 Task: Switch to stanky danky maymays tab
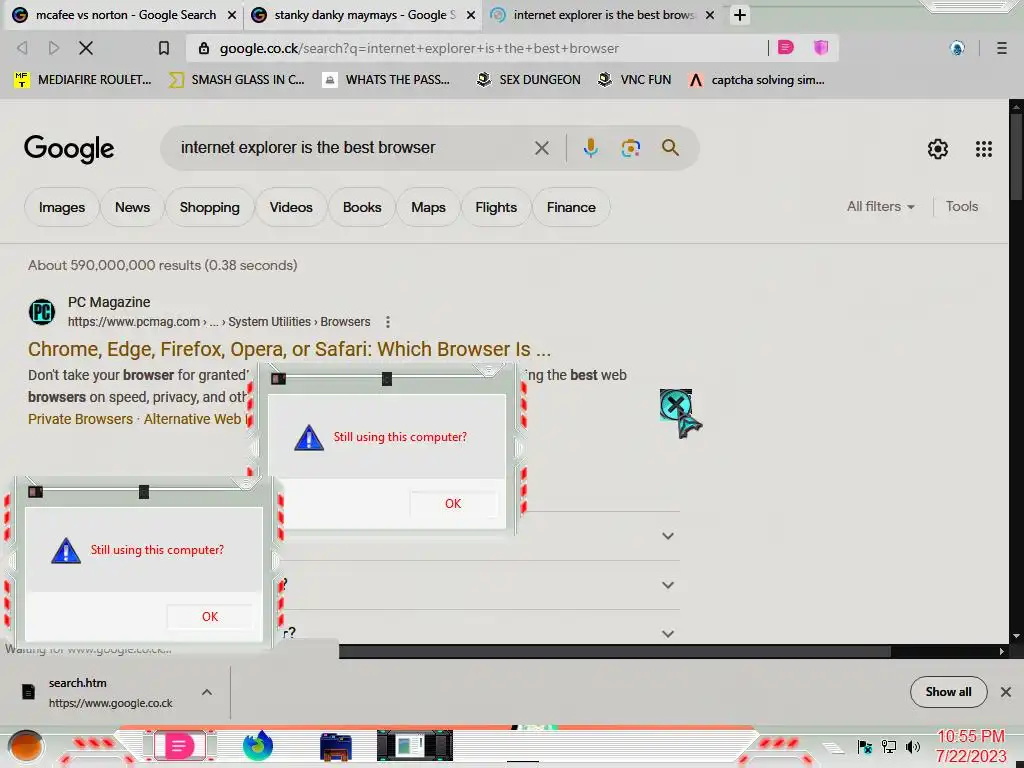362,15
